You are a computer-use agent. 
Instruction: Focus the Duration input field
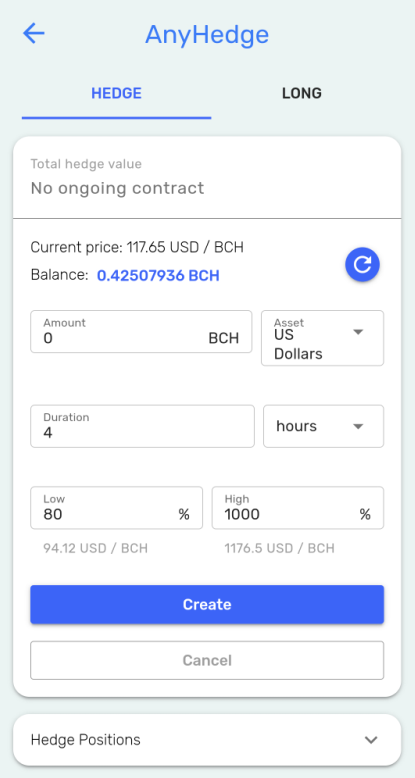142,426
